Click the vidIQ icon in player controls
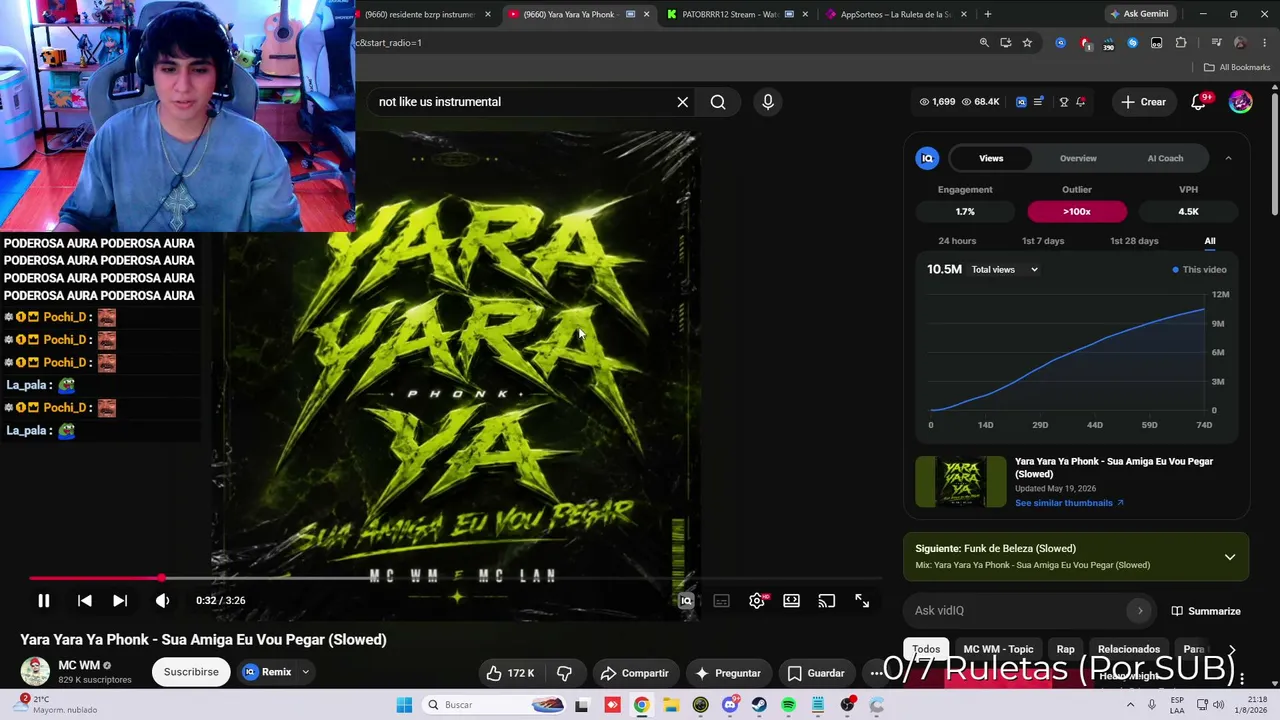The width and height of the screenshot is (1280, 720). pos(686,601)
